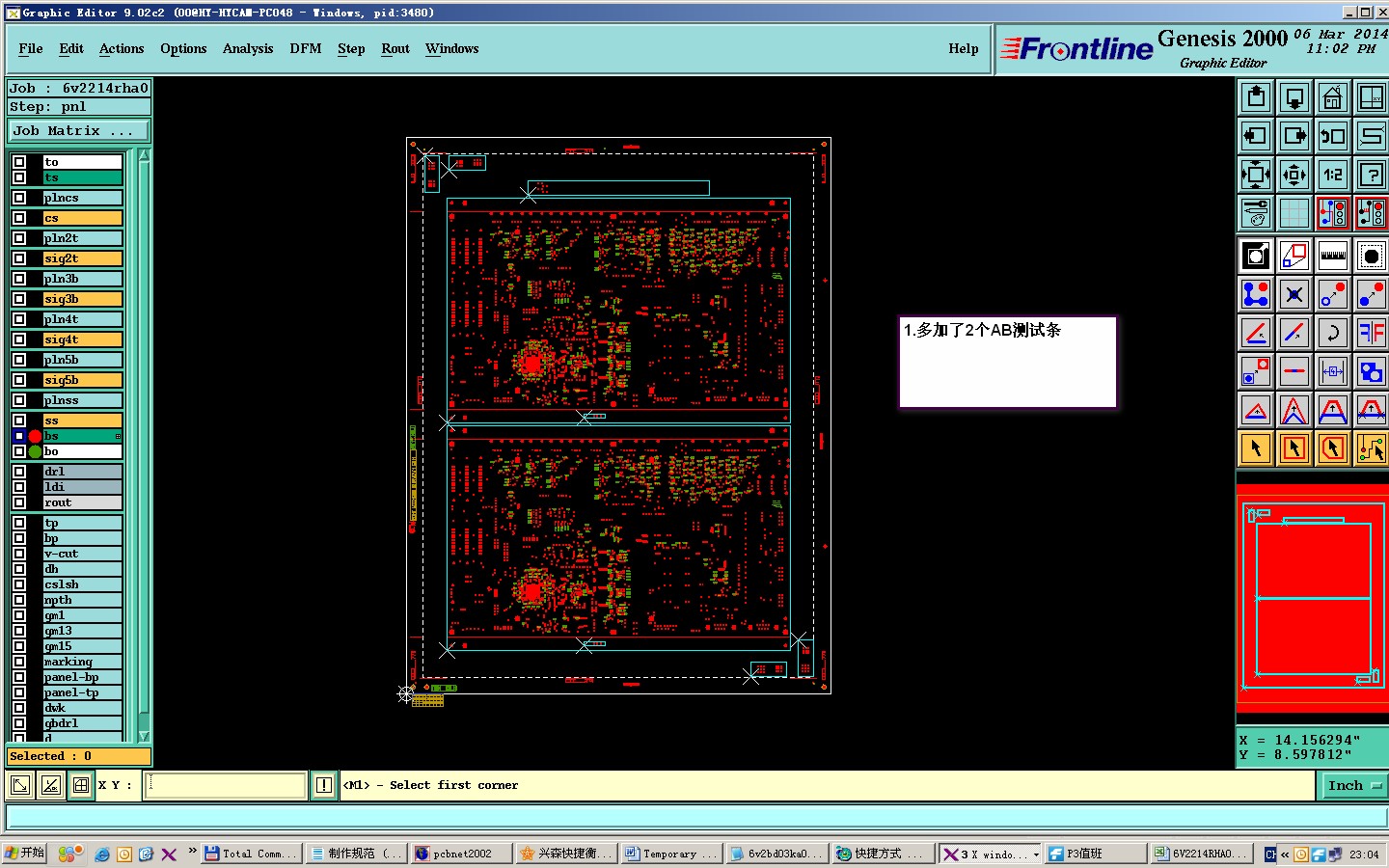Toggle the checkbox for layer drl

coord(19,472)
